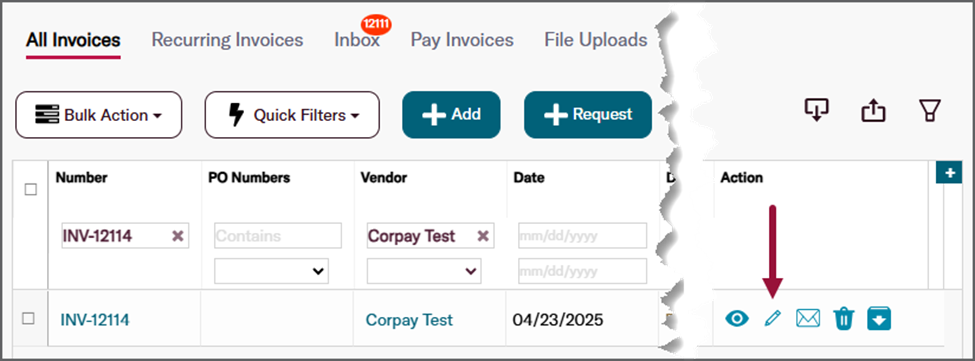The image size is (975, 361).
Task: Expand the Vendor filter select
Action: click(x=424, y=271)
